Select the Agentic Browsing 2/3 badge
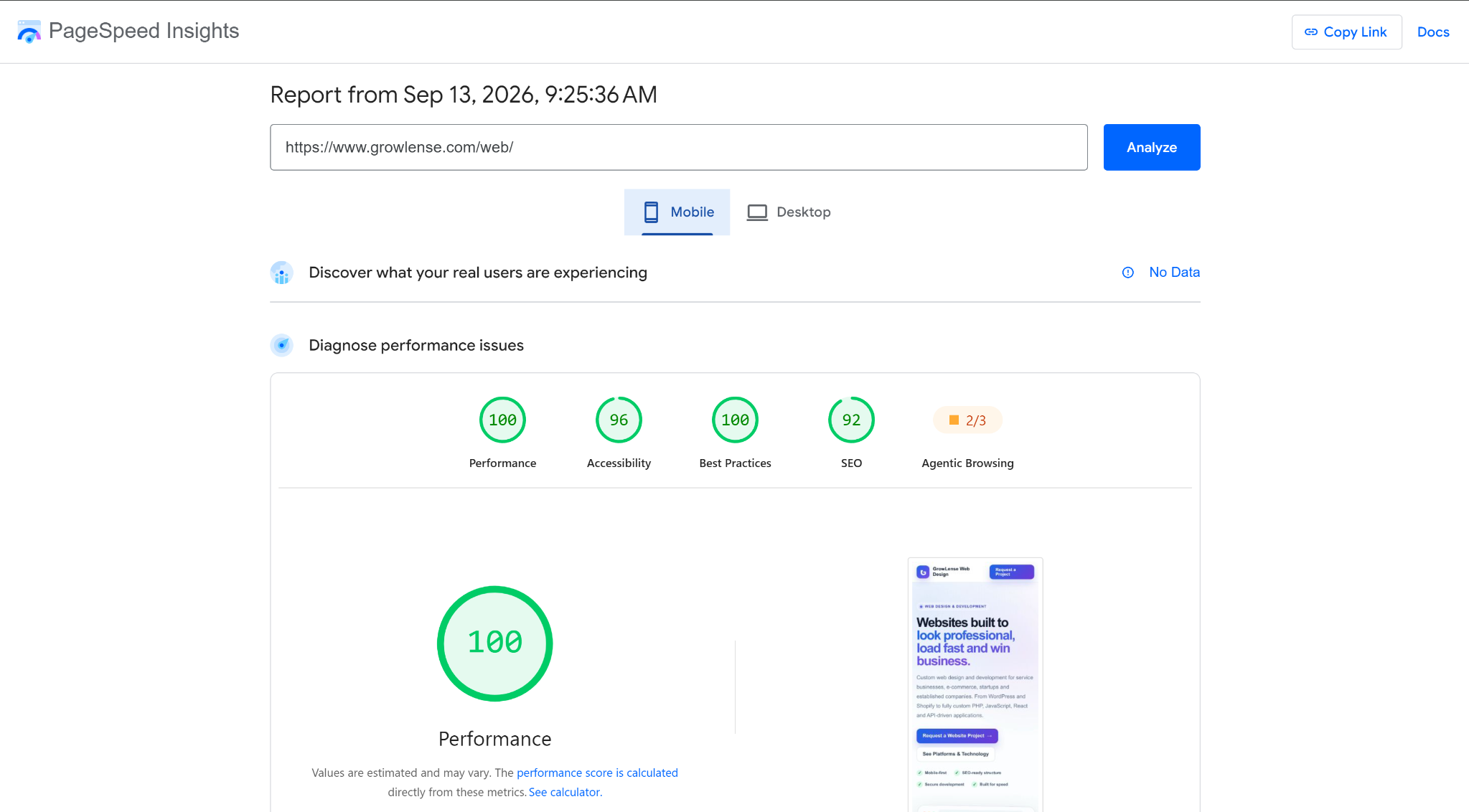Viewport: 1469px width, 812px height. click(x=967, y=420)
